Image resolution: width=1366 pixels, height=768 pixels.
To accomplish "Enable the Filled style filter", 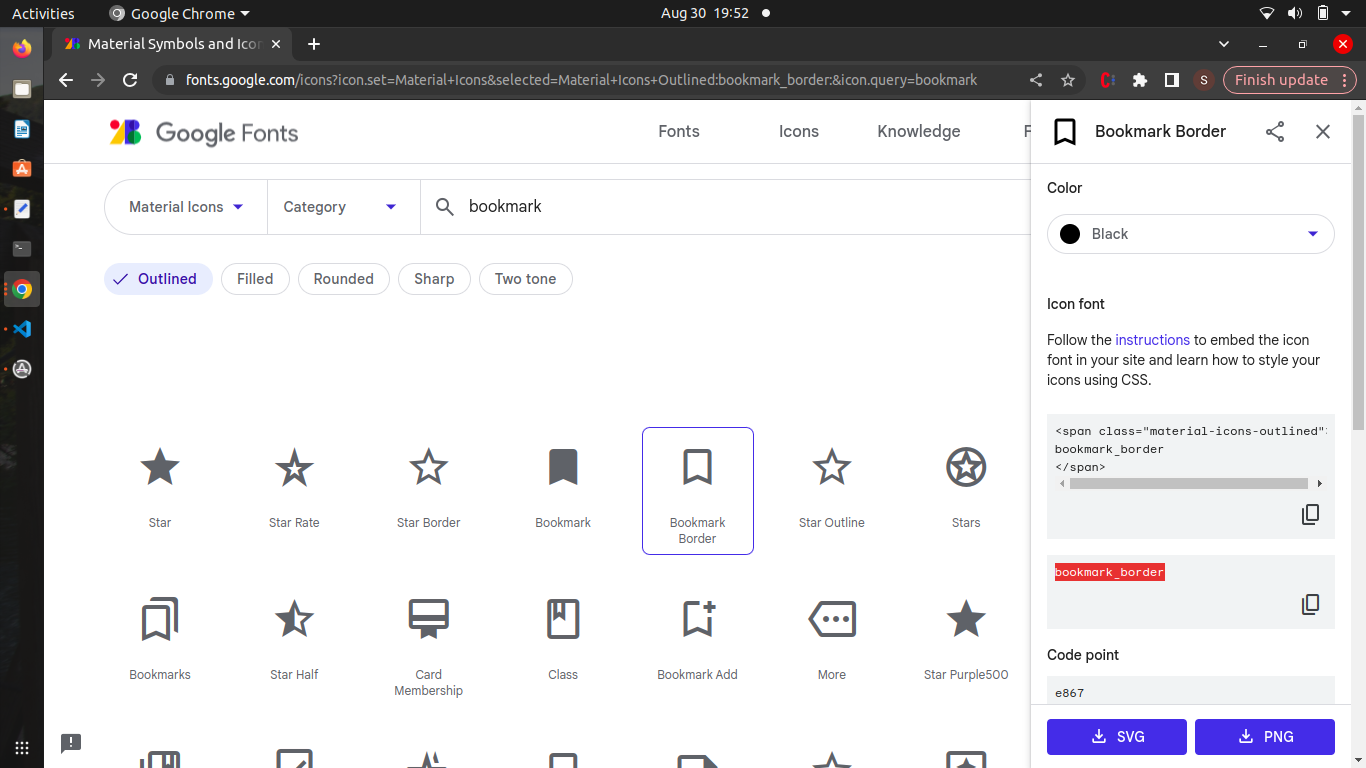I will tap(255, 279).
